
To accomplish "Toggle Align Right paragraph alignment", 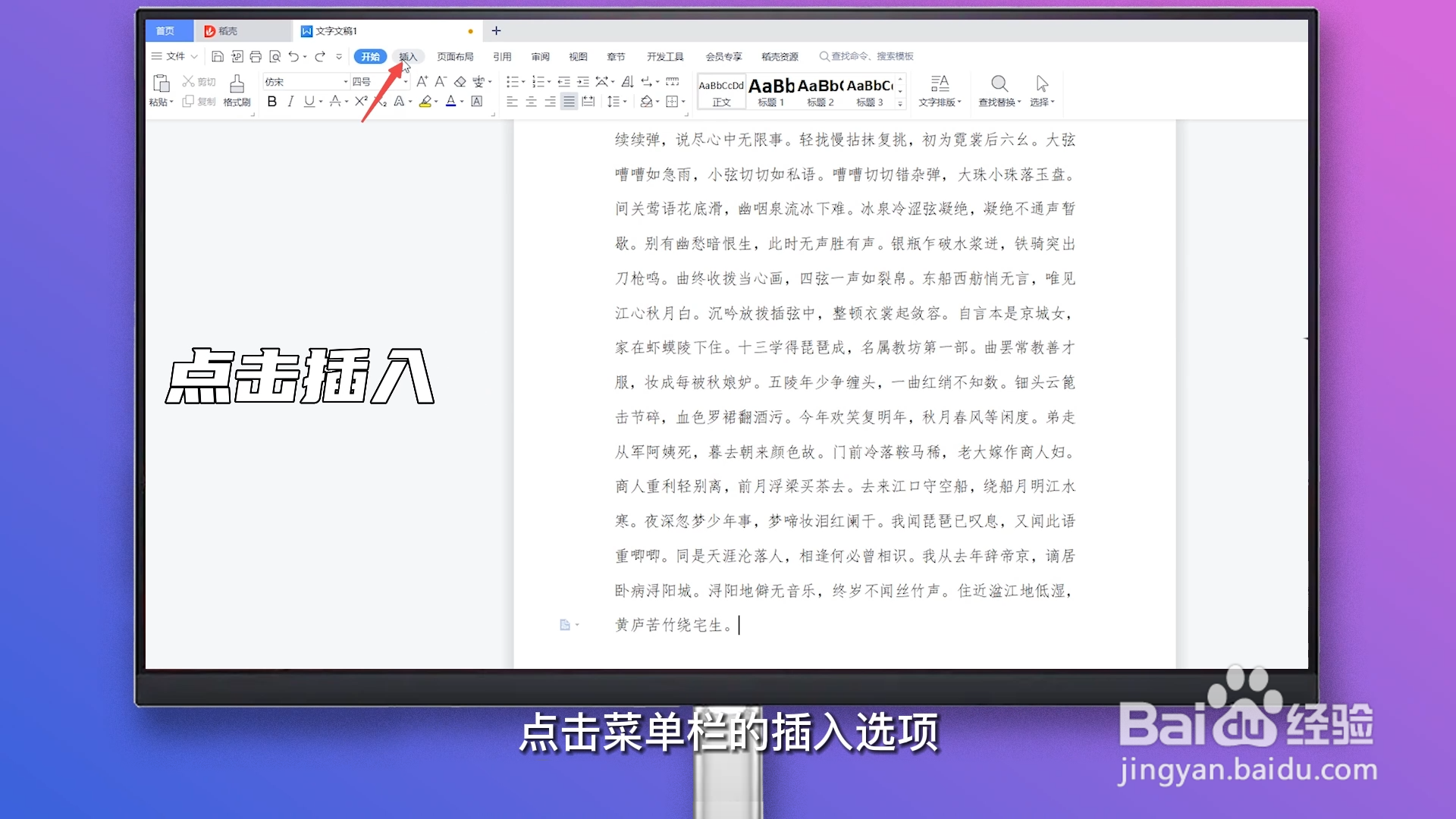I will [x=551, y=102].
